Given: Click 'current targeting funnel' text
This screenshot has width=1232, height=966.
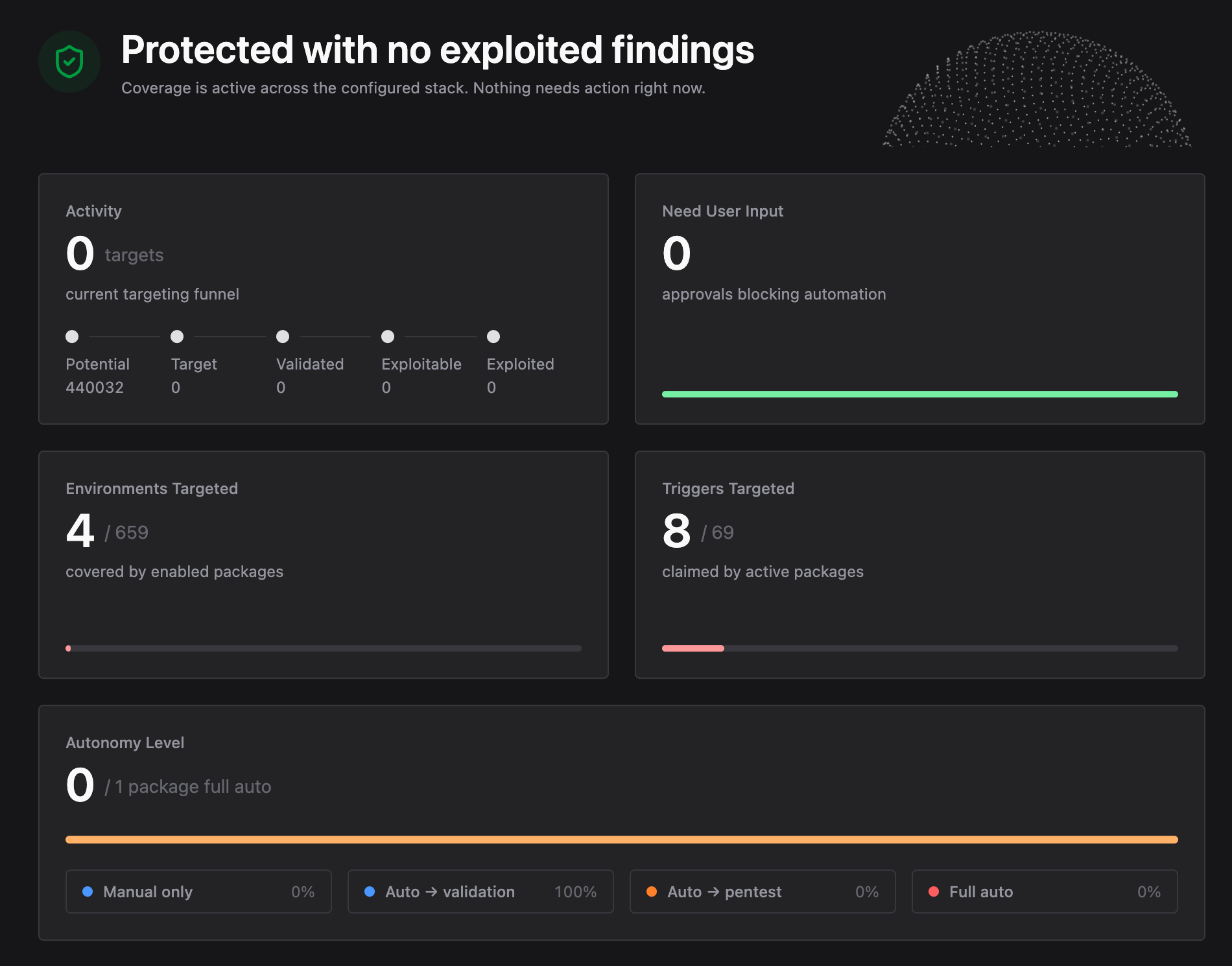Looking at the screenshot, I should pyautogui.click(x=152, y=294).
